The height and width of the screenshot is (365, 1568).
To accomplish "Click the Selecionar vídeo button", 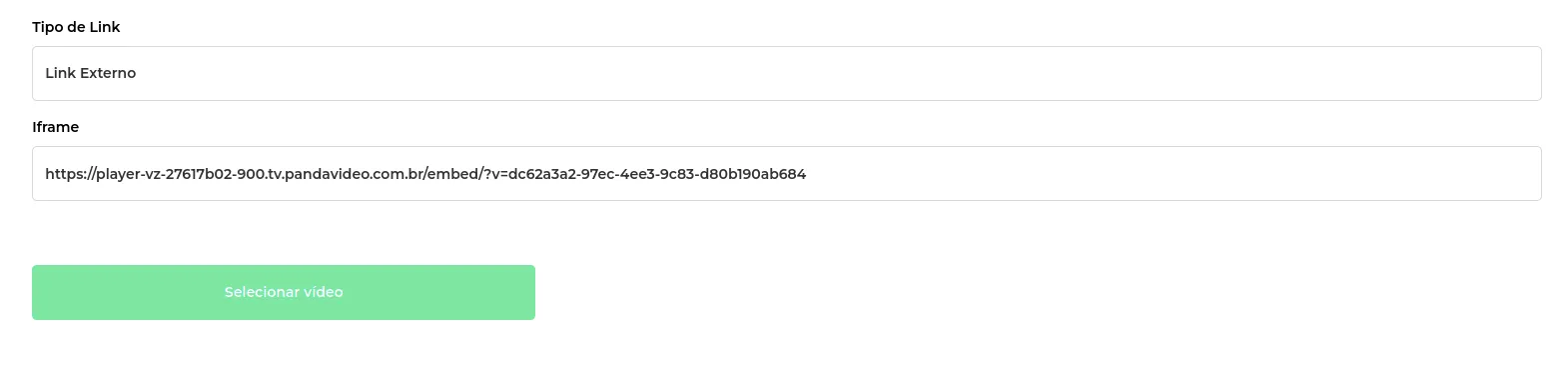I will tap(284, 292).
